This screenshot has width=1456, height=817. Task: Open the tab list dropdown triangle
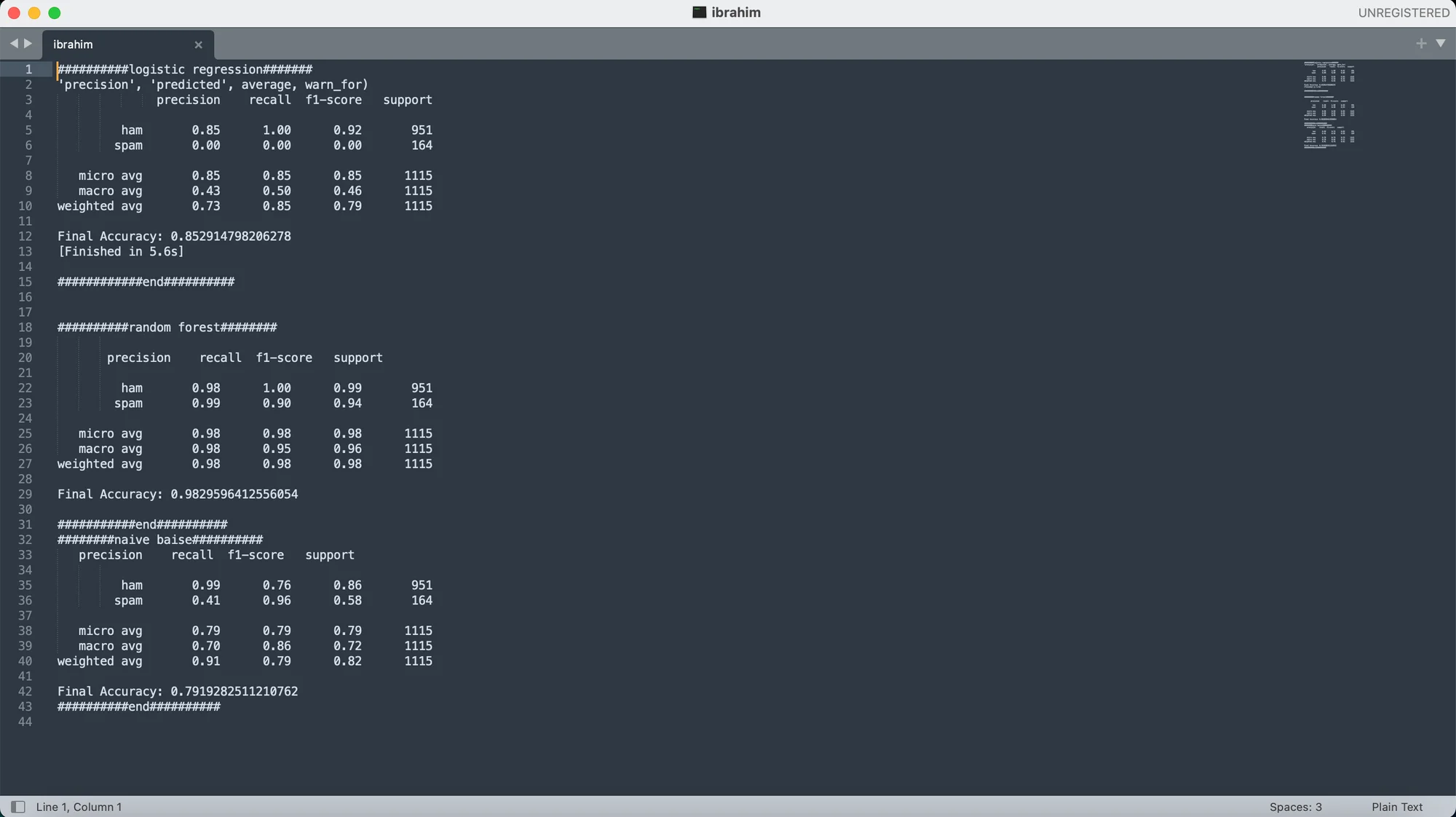1440,44
